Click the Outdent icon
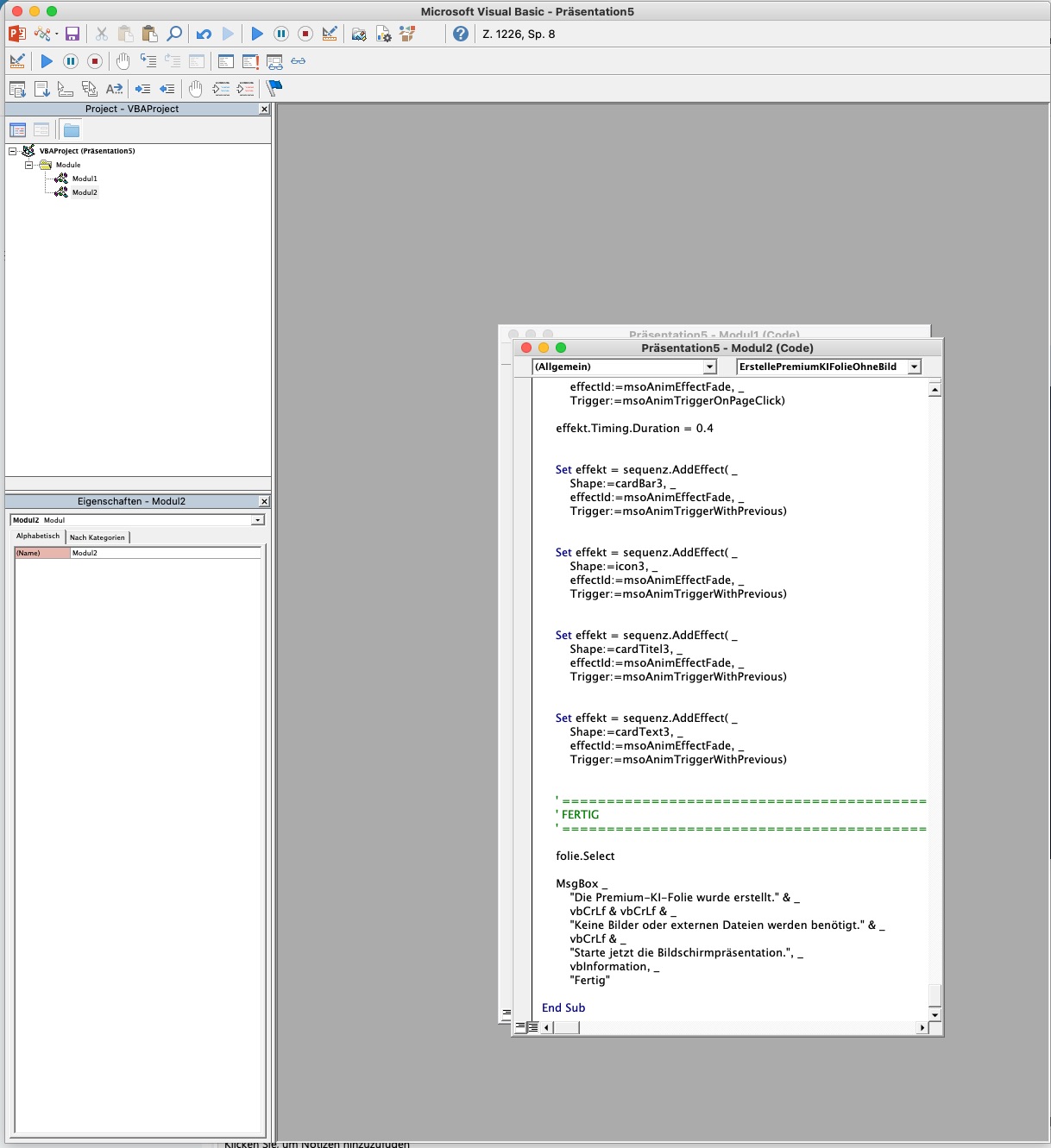Viewport: 1051px width, 1148px height. (x=167, y=88)
